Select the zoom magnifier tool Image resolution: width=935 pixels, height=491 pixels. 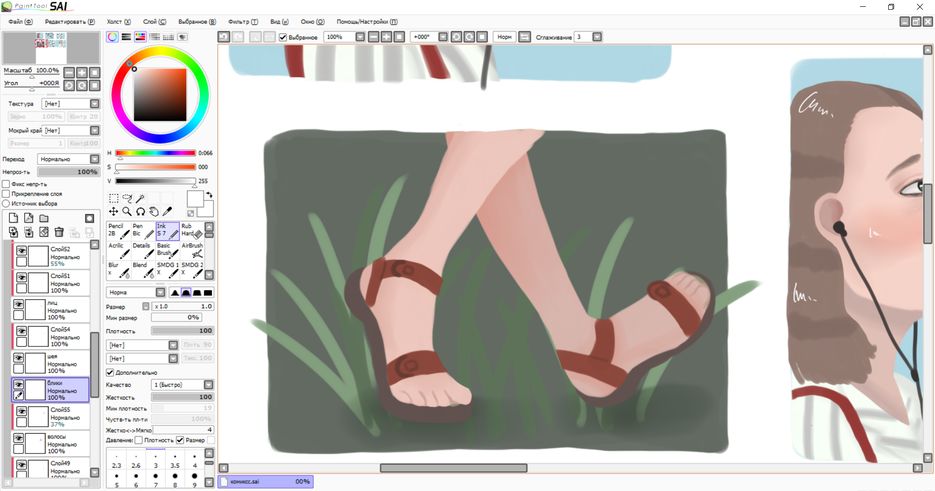tap(127, 211)
